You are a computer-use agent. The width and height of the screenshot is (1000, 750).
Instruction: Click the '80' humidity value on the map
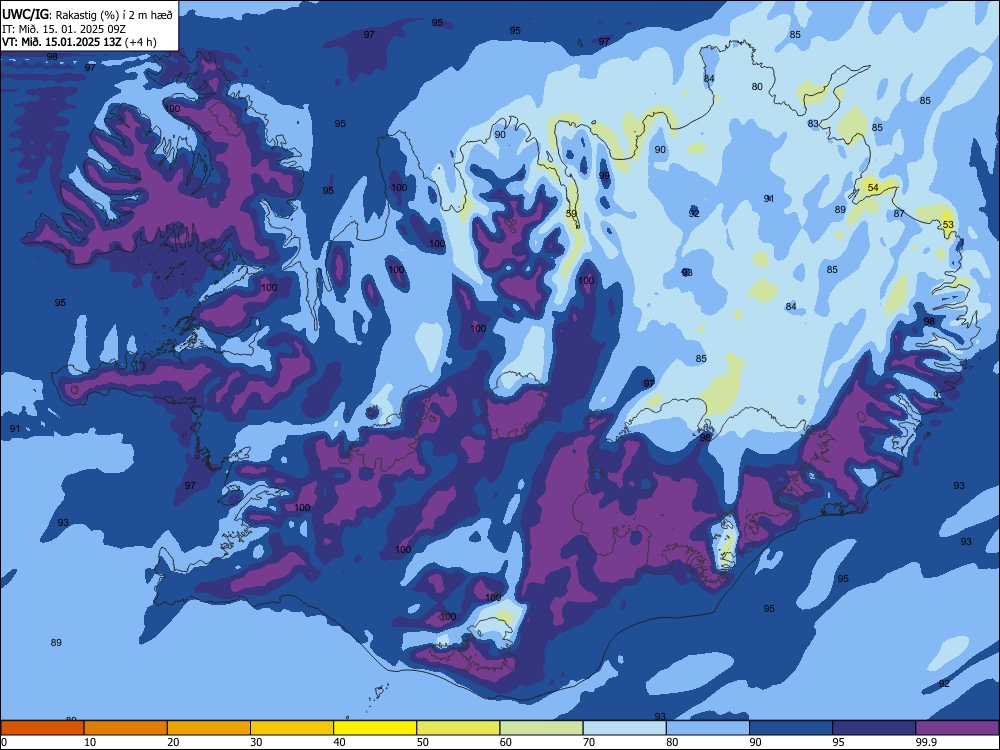pyautogui.click(x=757, y=87)
